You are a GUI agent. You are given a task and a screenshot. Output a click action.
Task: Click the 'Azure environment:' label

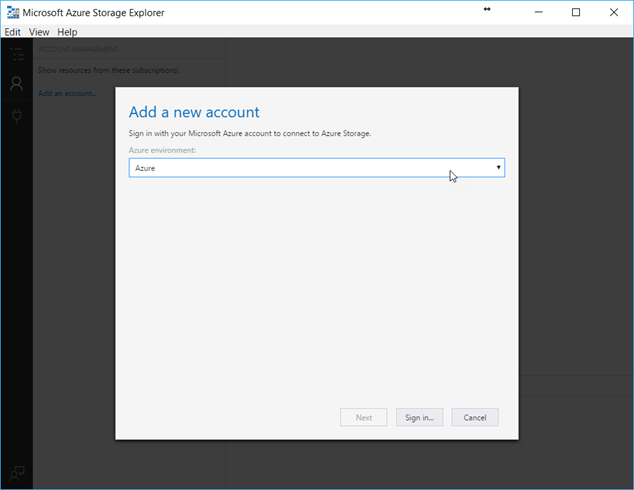pyautogui.click(x=162, y=150)
